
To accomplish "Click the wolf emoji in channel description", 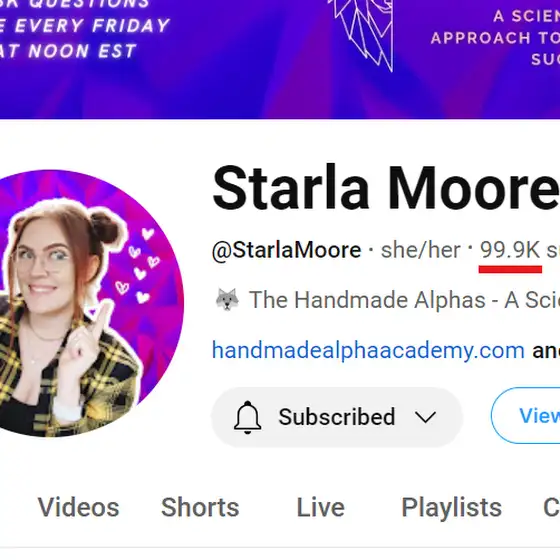I will tap(227, 299).
